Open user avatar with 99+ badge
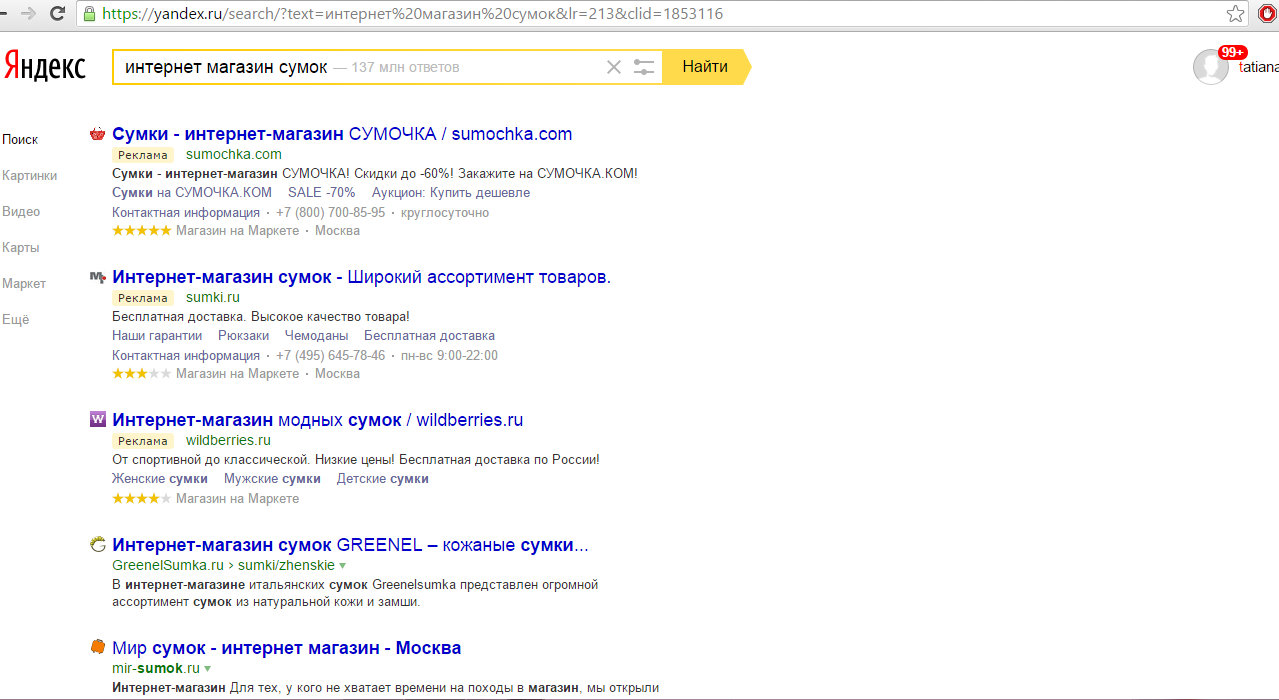Screen dimensions: 1279x700 (1211, 67)
